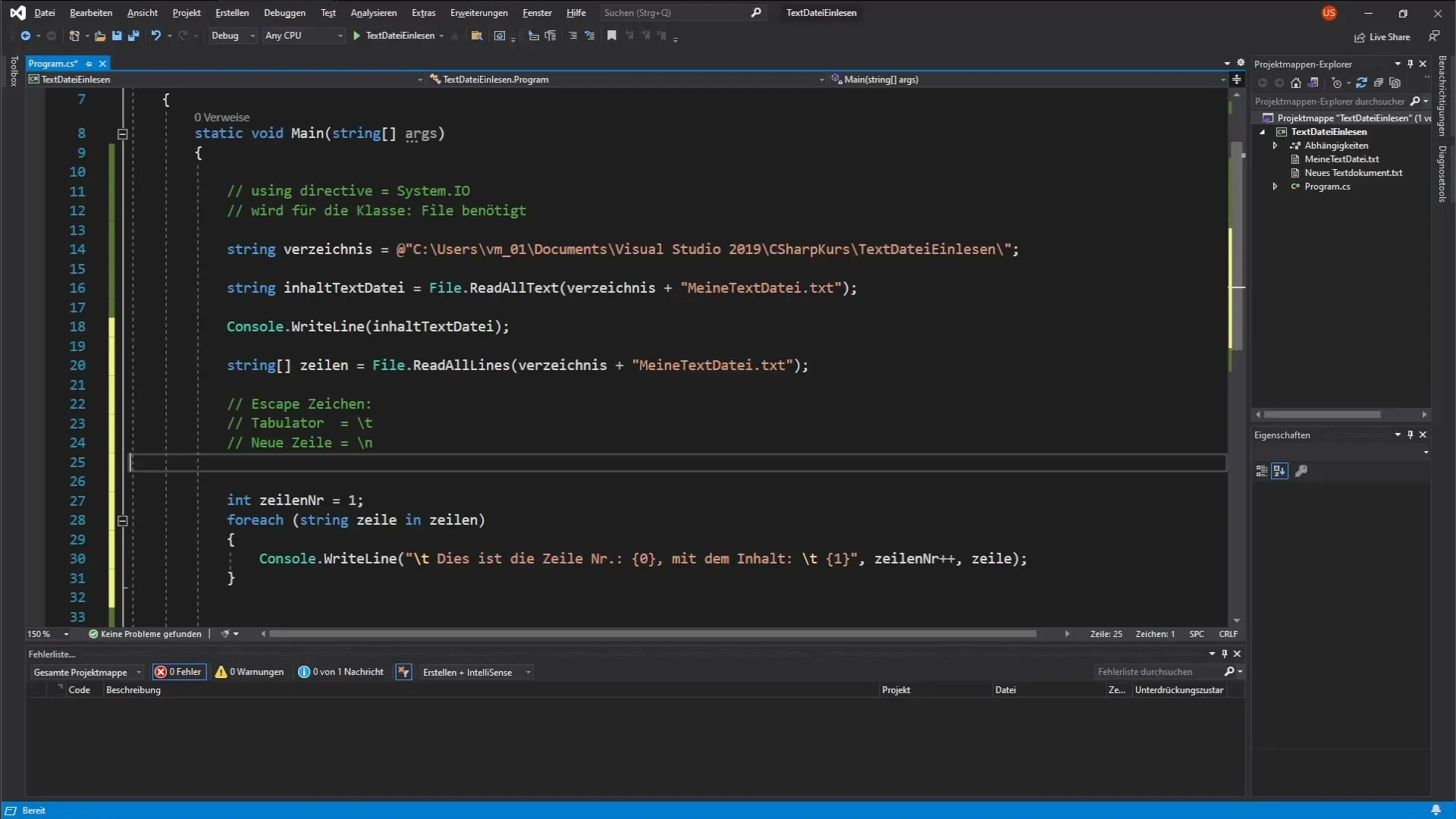
Task: Toggle auto-hide pin of Eigenschaften panel
Action: coord(1410,435)
